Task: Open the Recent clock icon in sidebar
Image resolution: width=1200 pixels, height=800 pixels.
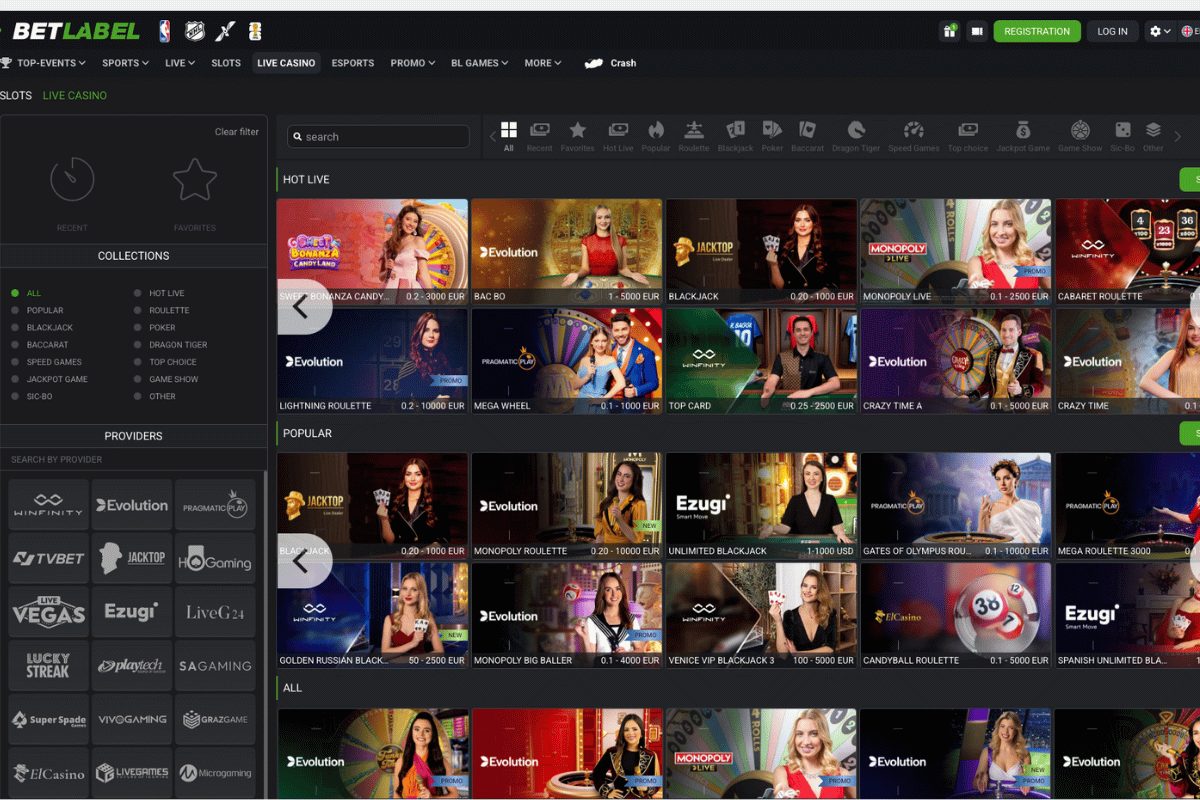Action: 72,180
